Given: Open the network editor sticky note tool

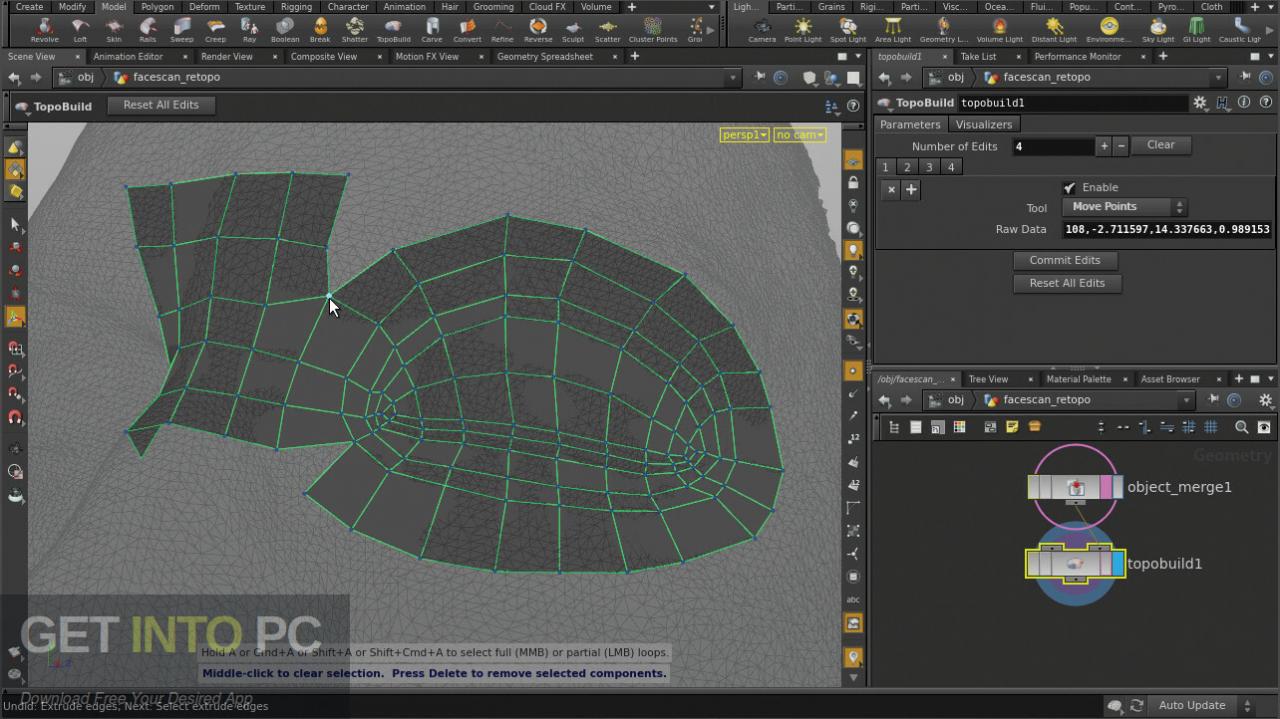Looking at the screenshot, I should coord(1012,427).
